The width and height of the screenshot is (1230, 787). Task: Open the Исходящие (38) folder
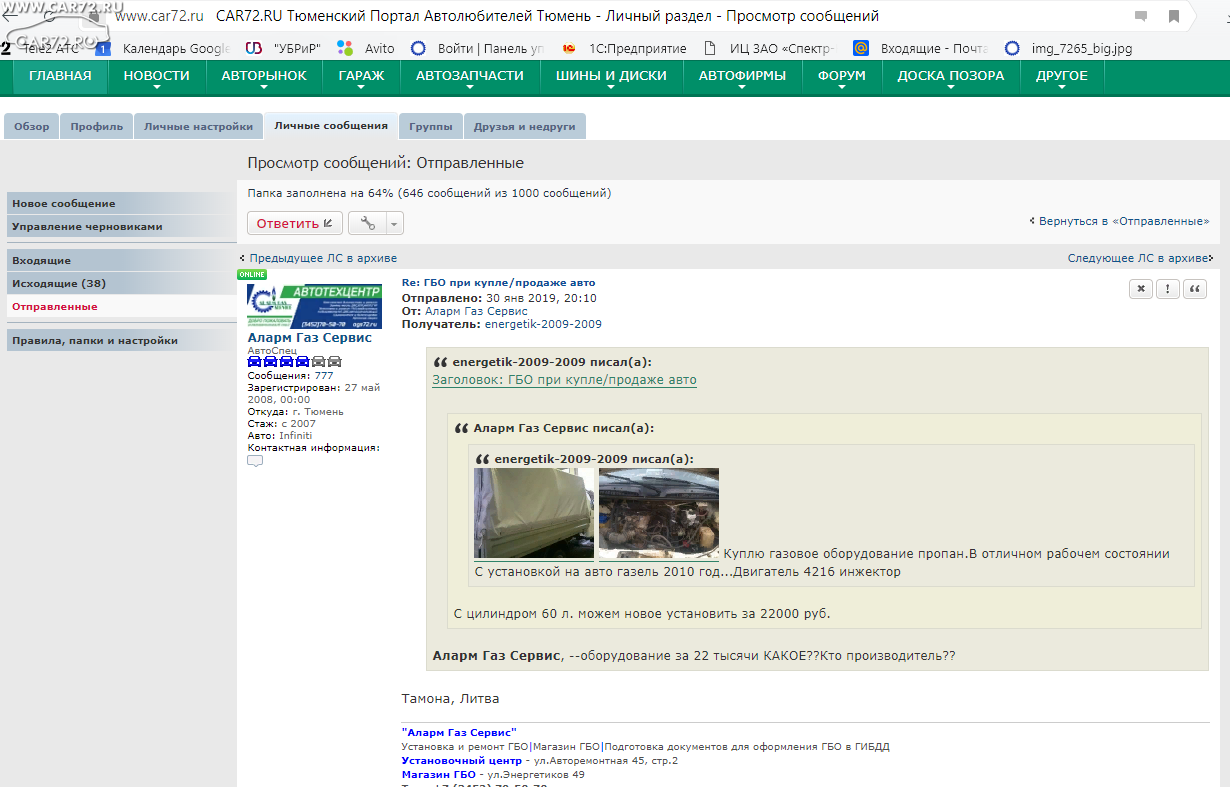121,283
